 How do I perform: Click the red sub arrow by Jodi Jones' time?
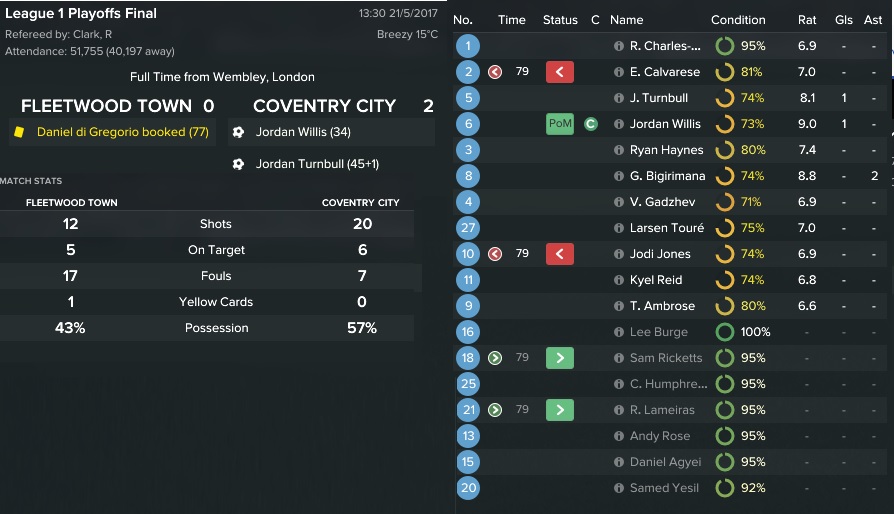[x=494, y=254]
